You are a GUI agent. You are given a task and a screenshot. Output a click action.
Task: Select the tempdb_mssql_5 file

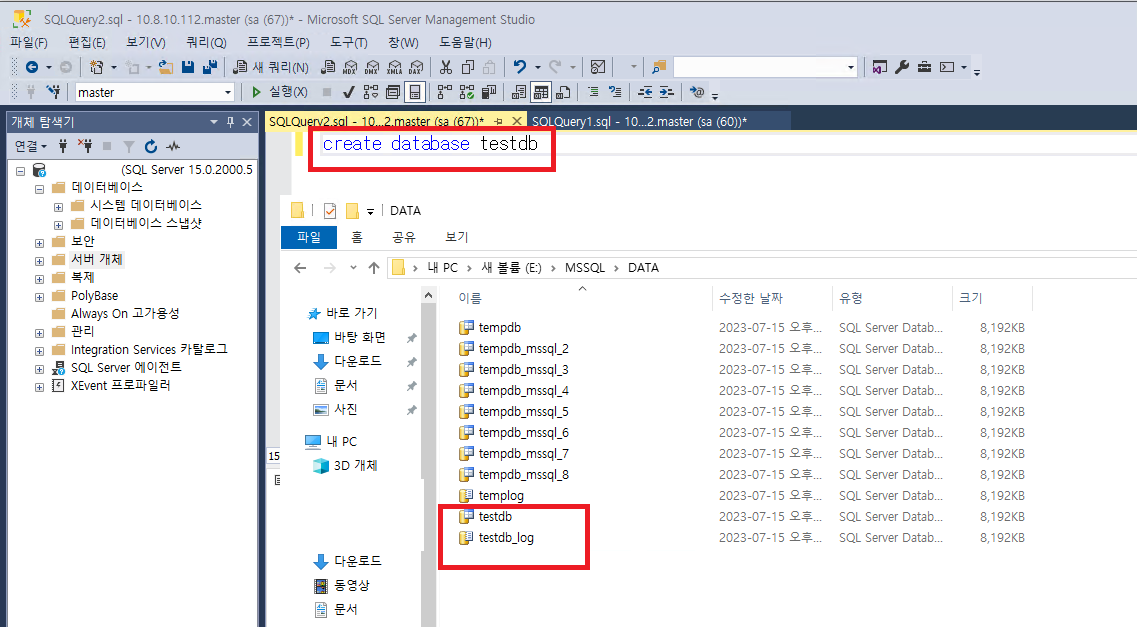click(524, 412)
